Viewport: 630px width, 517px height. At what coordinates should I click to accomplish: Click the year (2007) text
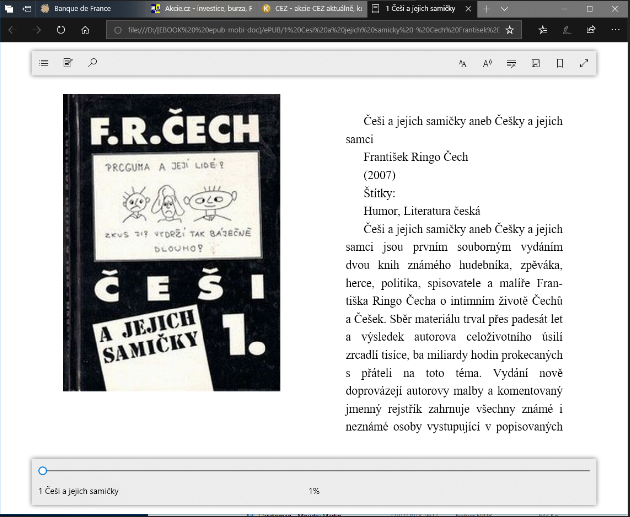[x=379, y=175]
